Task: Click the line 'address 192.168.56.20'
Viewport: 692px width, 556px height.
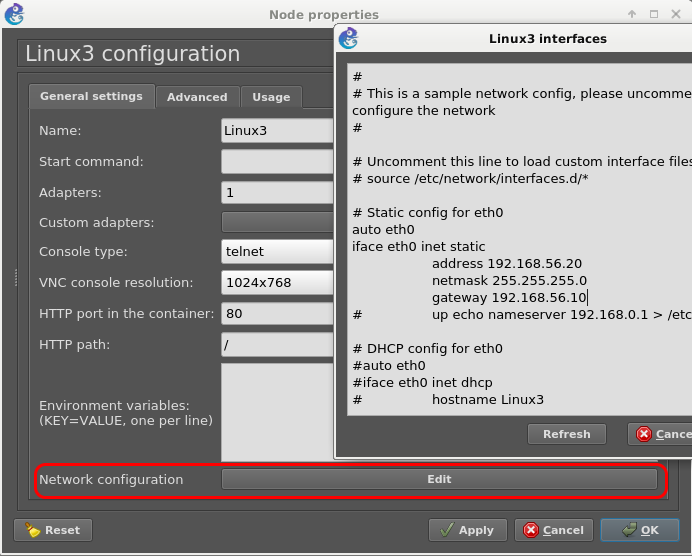Action: click(507, 264)
